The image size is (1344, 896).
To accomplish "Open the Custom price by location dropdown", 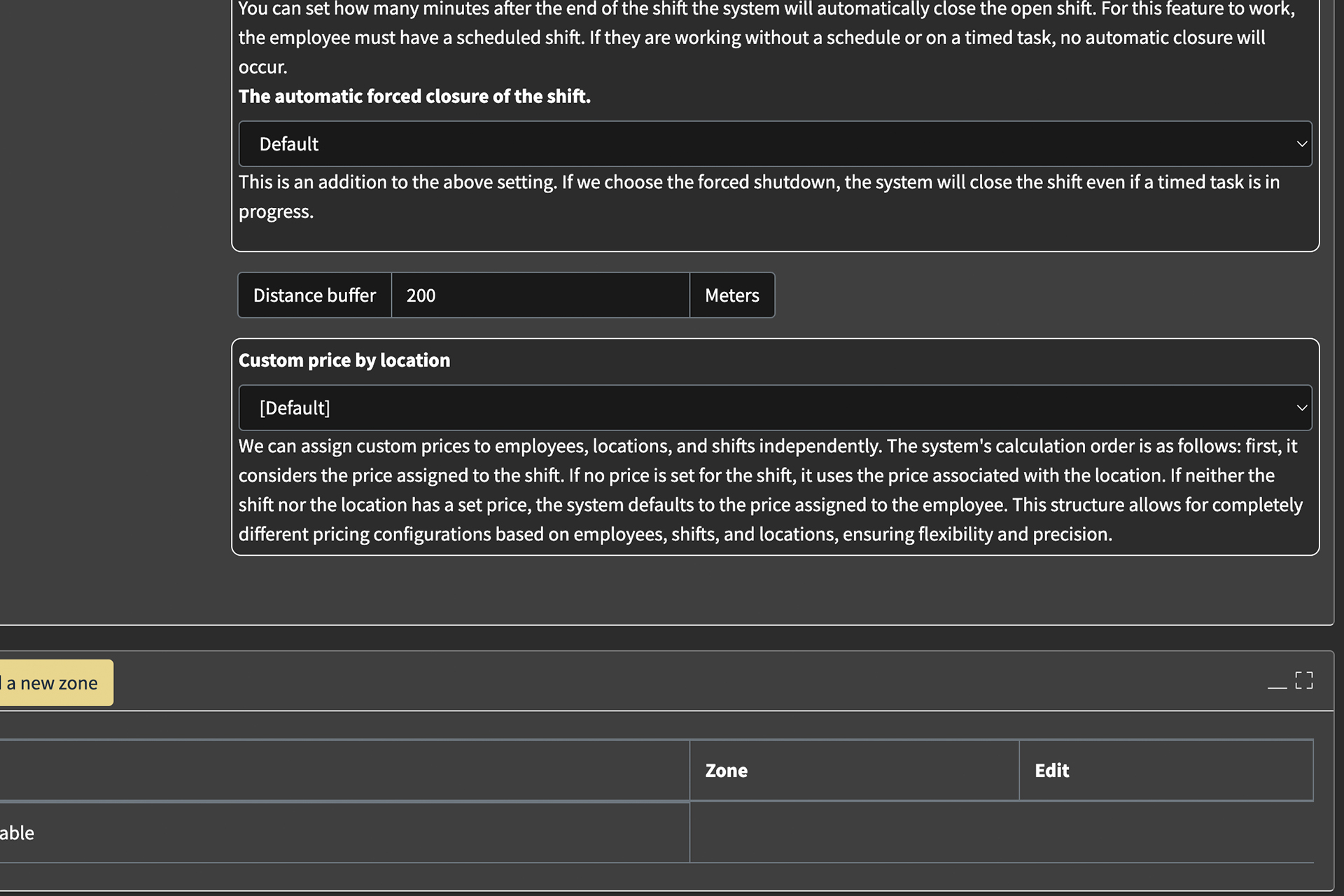I will [775, 408].
